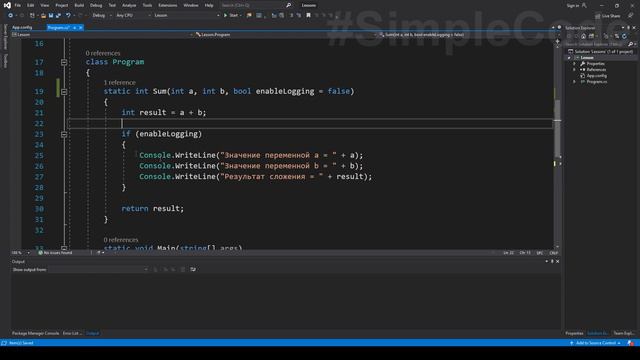Click the Save file toolbar icon
640x360 pixels.
point(51,16)
